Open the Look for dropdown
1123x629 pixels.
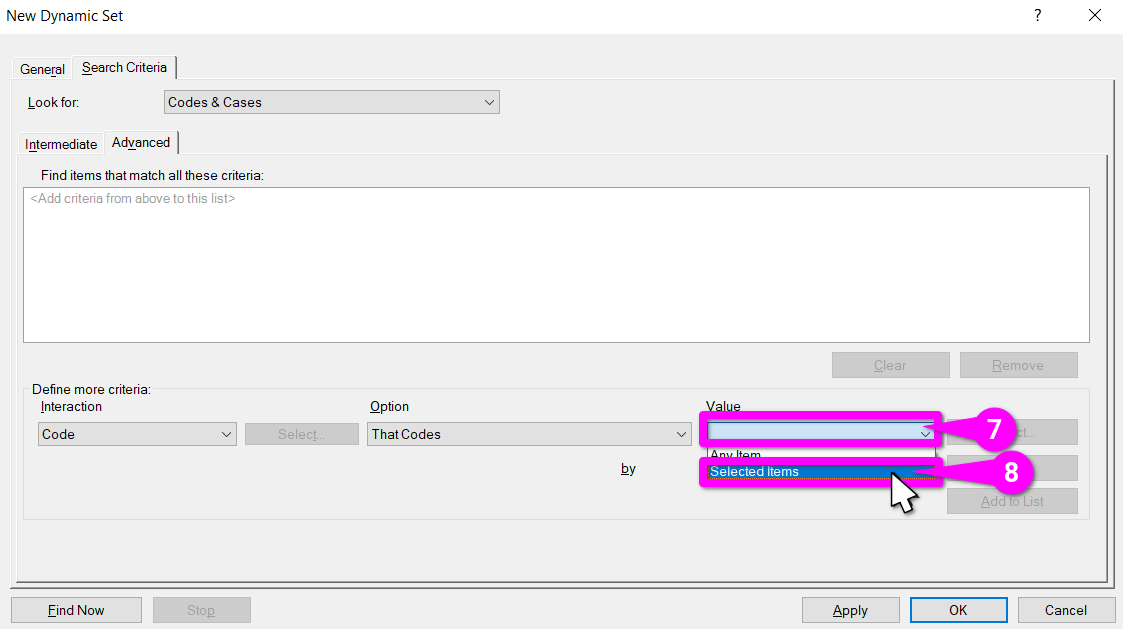[331, 102]
